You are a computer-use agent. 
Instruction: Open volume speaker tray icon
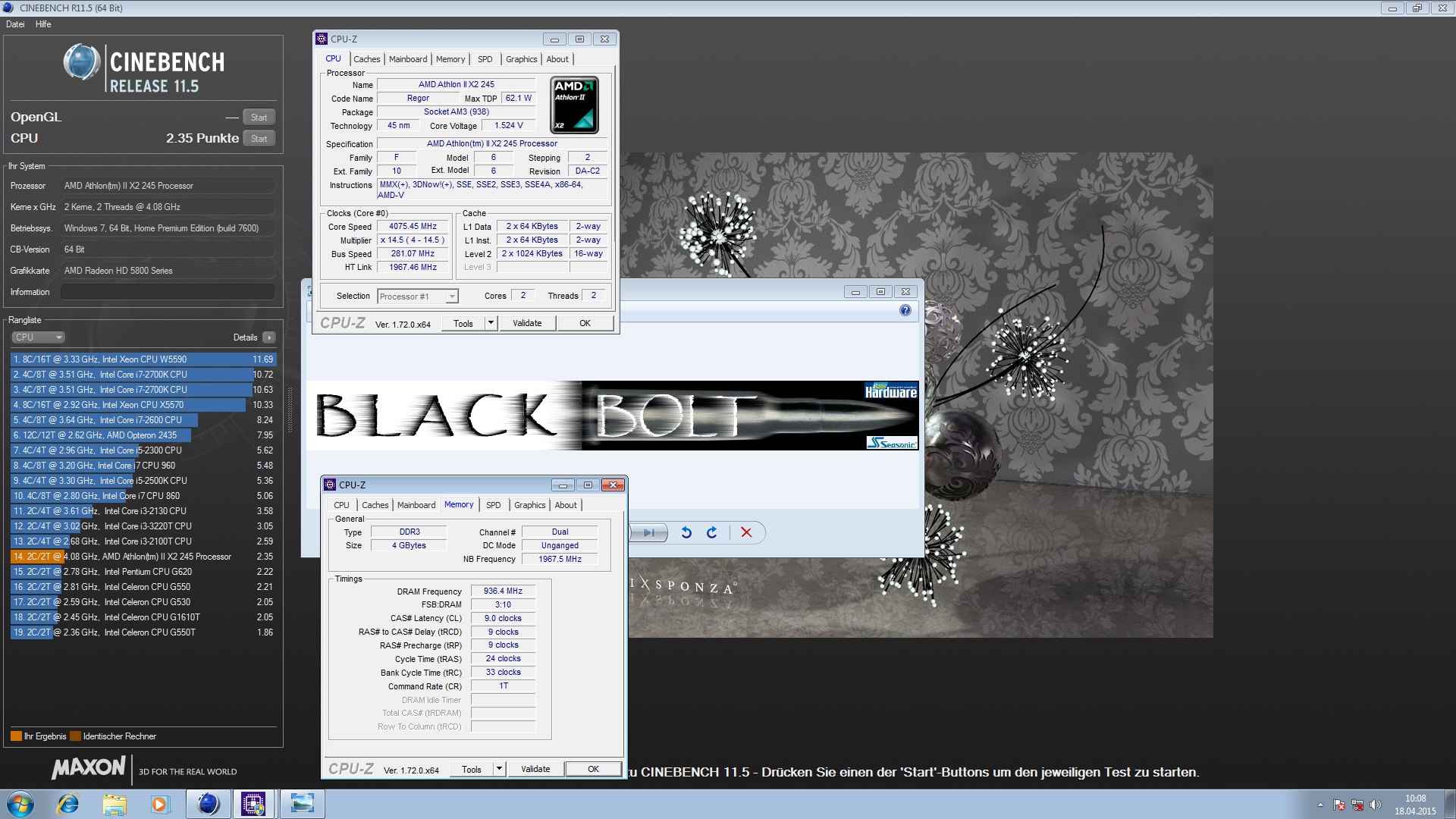[1376, 805]
